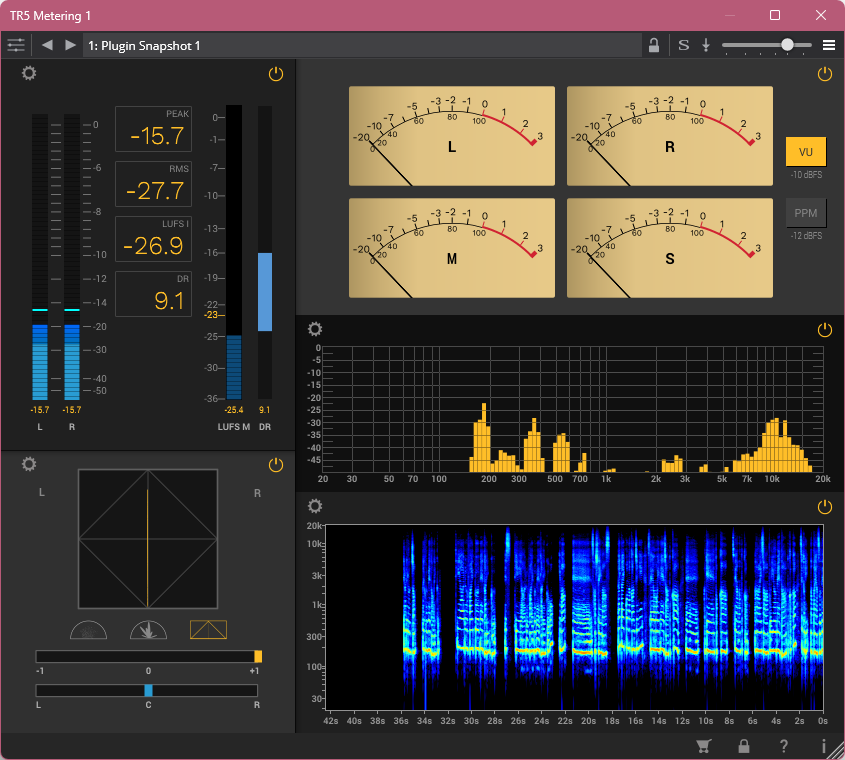The height and width of the screenshot is (760, 845).
Task: Open spectrogram panel gear settings
Action: (x=315, y=506)
